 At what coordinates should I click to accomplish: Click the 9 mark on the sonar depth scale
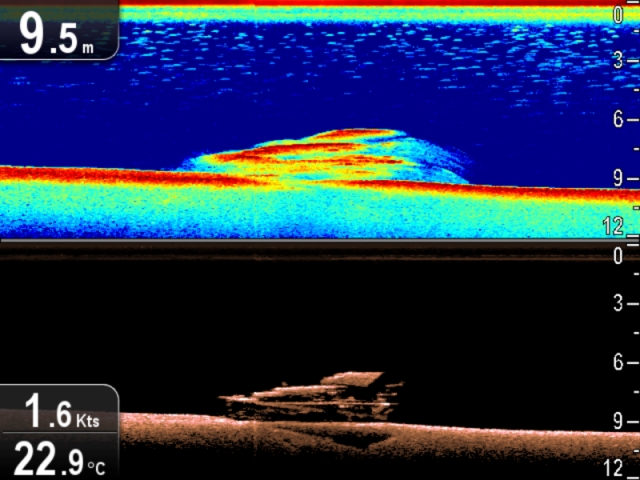point(618,178)
